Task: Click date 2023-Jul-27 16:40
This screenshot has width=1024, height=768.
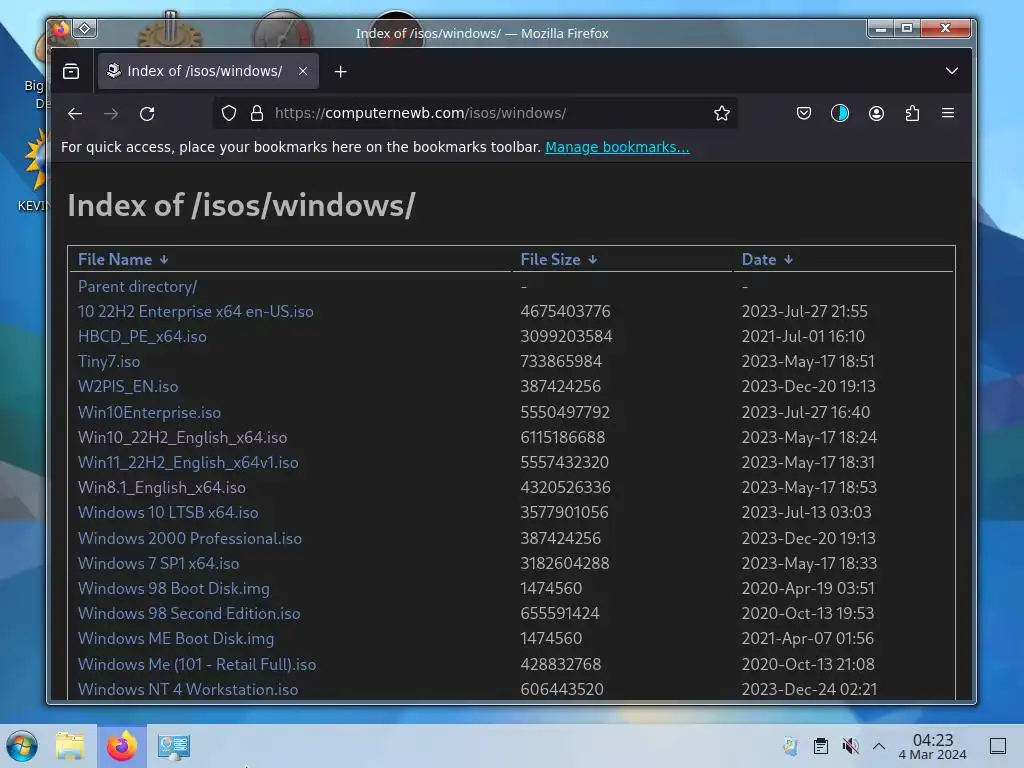Action: click(805, 412)
